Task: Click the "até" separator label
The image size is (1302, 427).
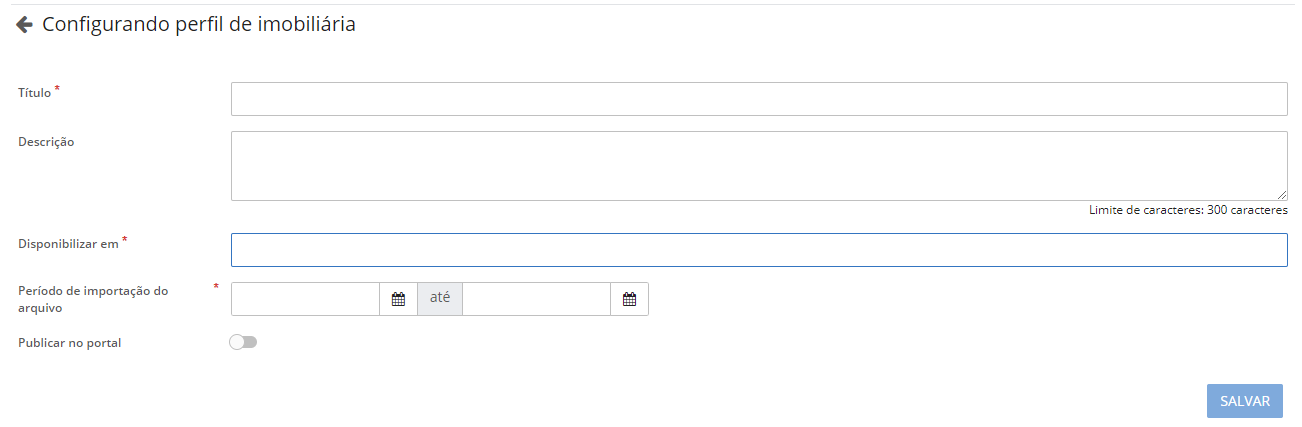Action: coord(440,299)
